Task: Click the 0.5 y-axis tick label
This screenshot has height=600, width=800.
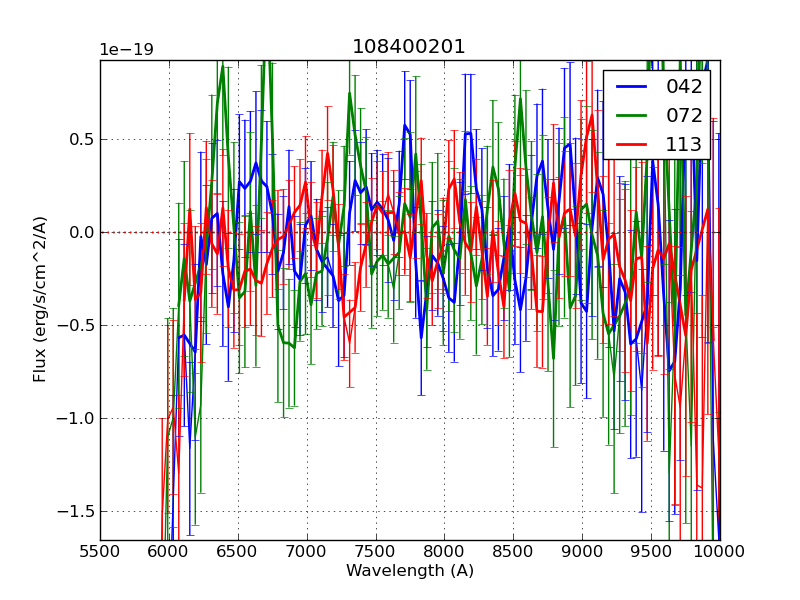Action: click(78, 140)
